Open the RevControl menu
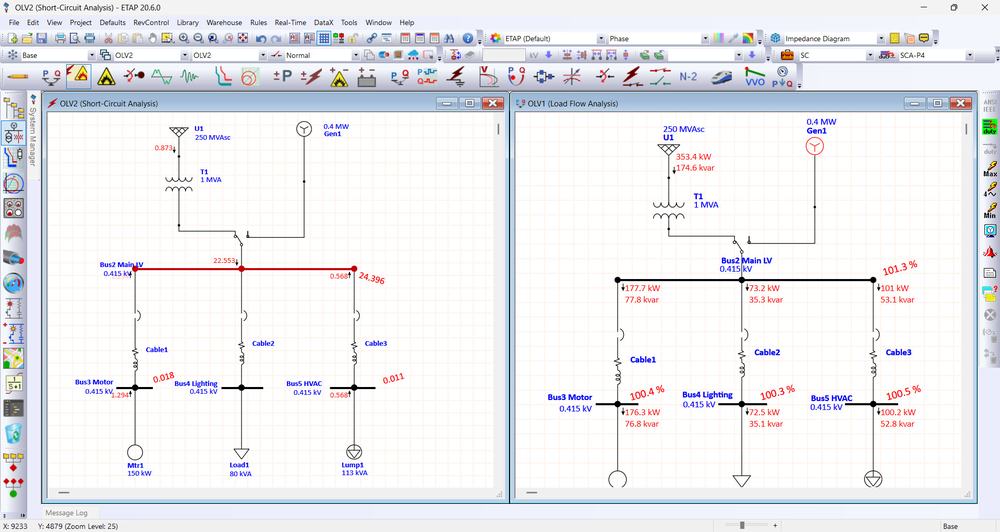 click(151, 22)
